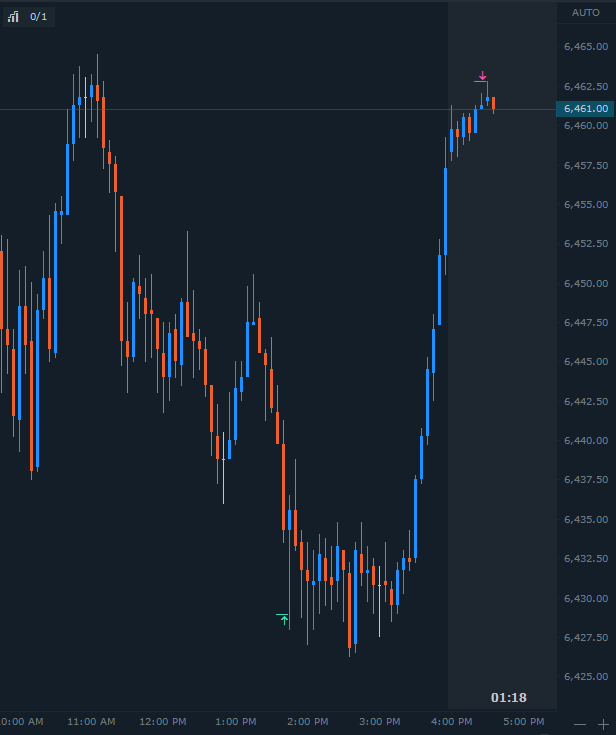The image size is (616, 735).
Task: Click the 6,440.00 price axis label
Action: pos(586,441)
